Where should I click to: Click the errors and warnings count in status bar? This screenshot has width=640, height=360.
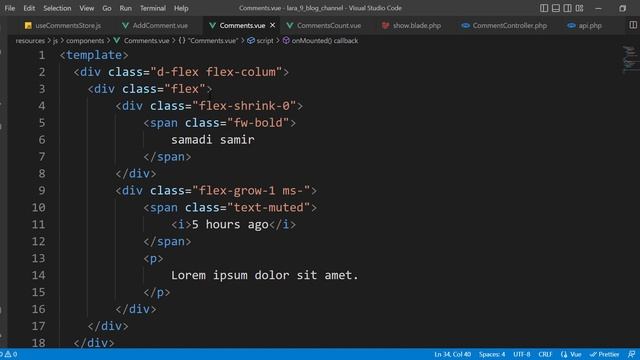point(9,354)
